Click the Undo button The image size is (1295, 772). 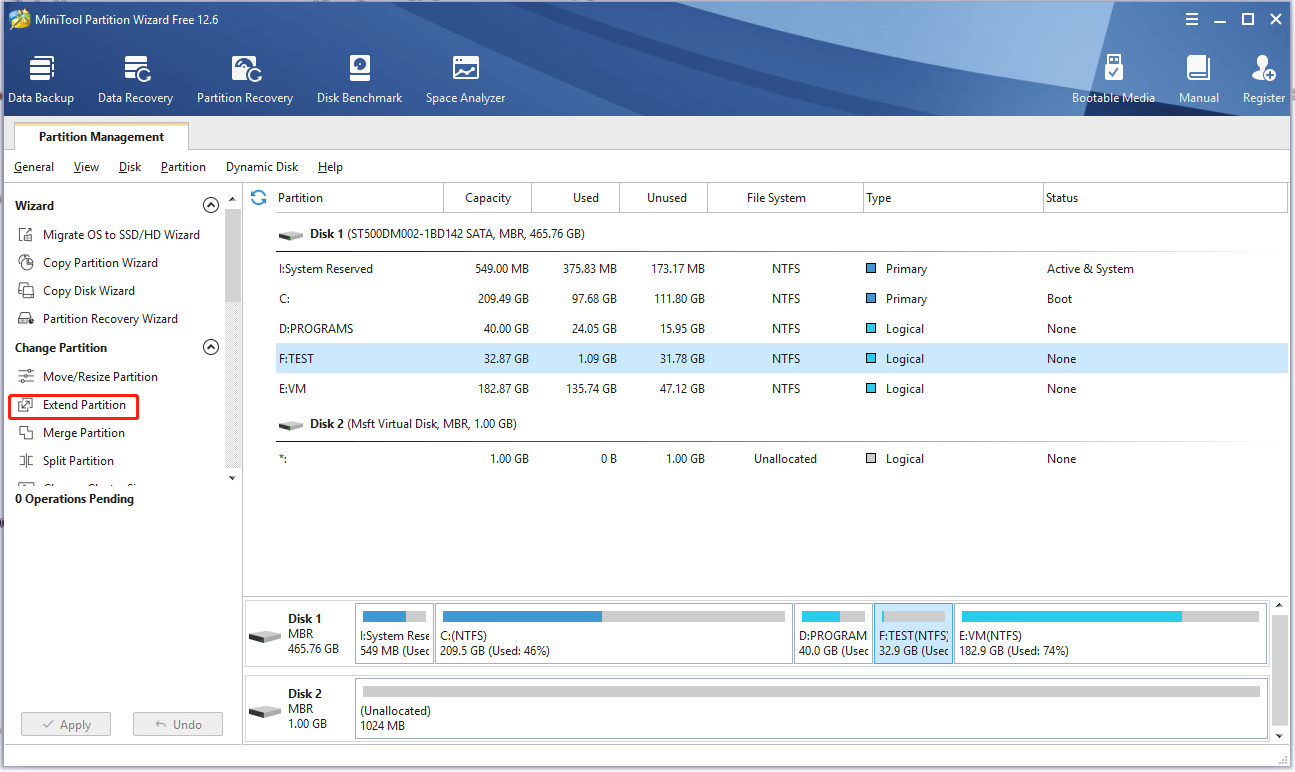point(178,725)
